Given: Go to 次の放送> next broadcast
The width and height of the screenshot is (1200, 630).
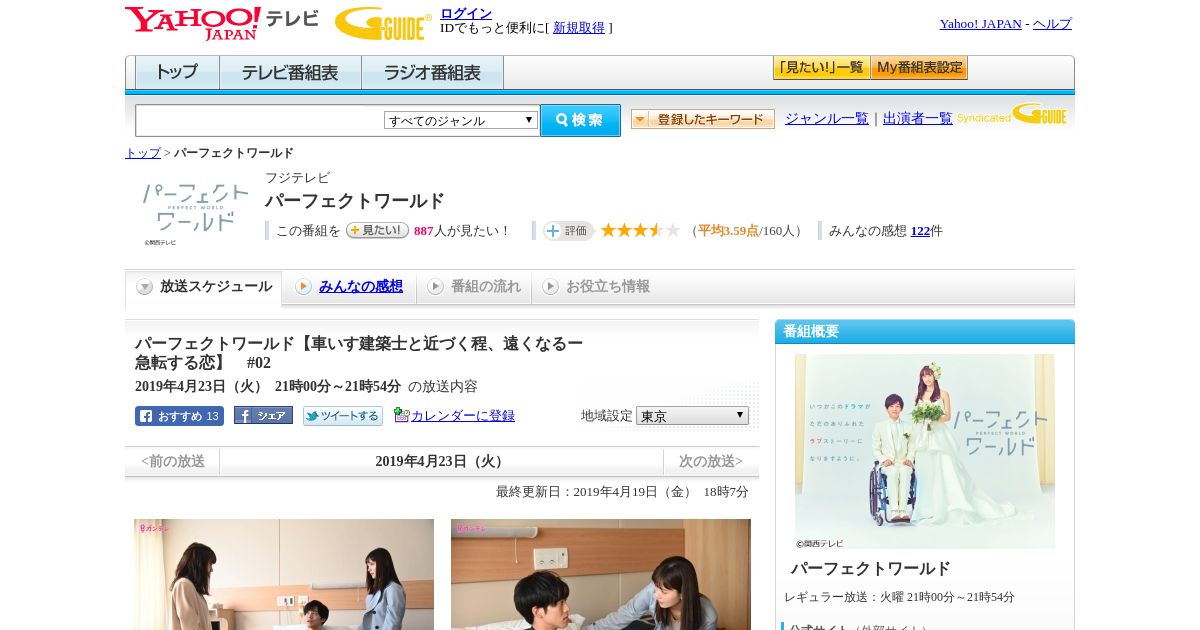Looking at the screenshot, I should [711, 461].
